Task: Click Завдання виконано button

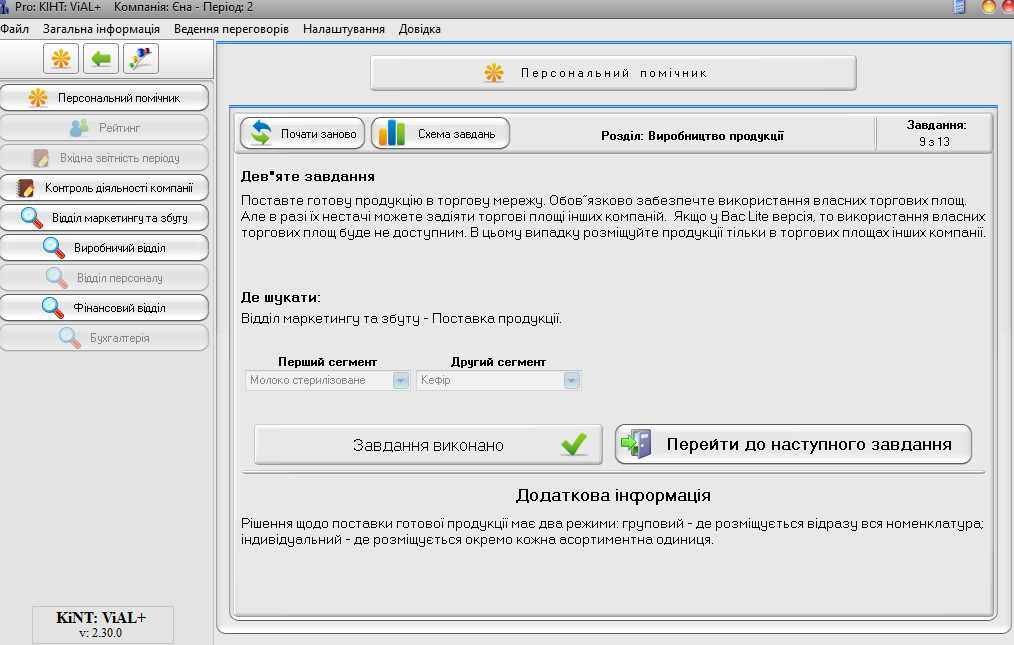Action: (428, 444)
